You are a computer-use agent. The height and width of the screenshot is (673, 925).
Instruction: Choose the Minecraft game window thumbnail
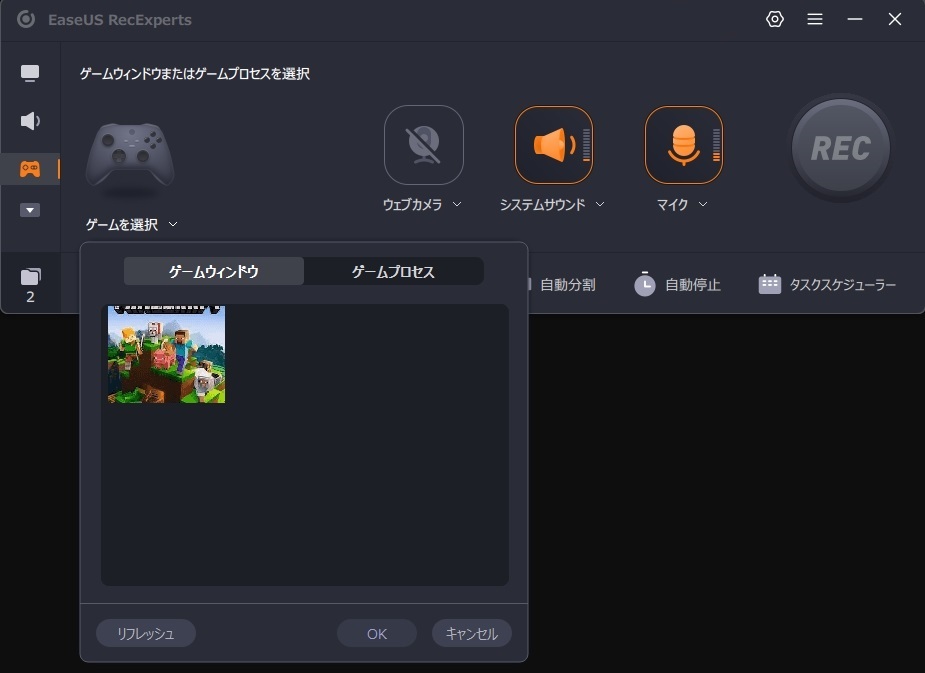coord(166,354)
